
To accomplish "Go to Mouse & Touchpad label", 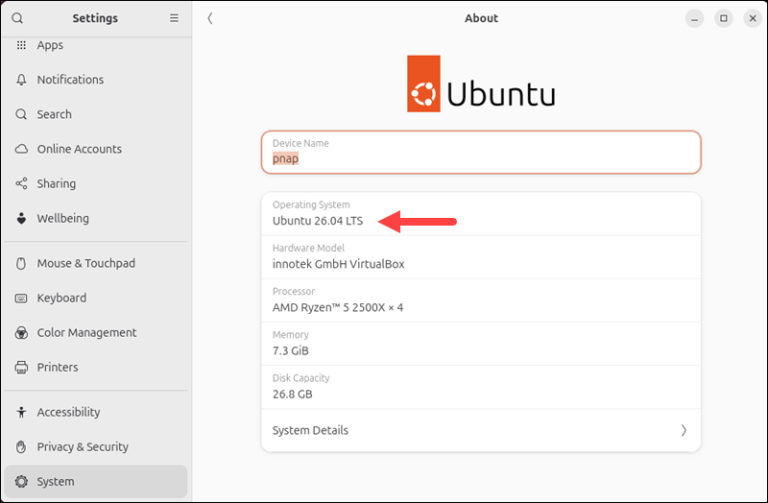I will [x=86, y=263].
